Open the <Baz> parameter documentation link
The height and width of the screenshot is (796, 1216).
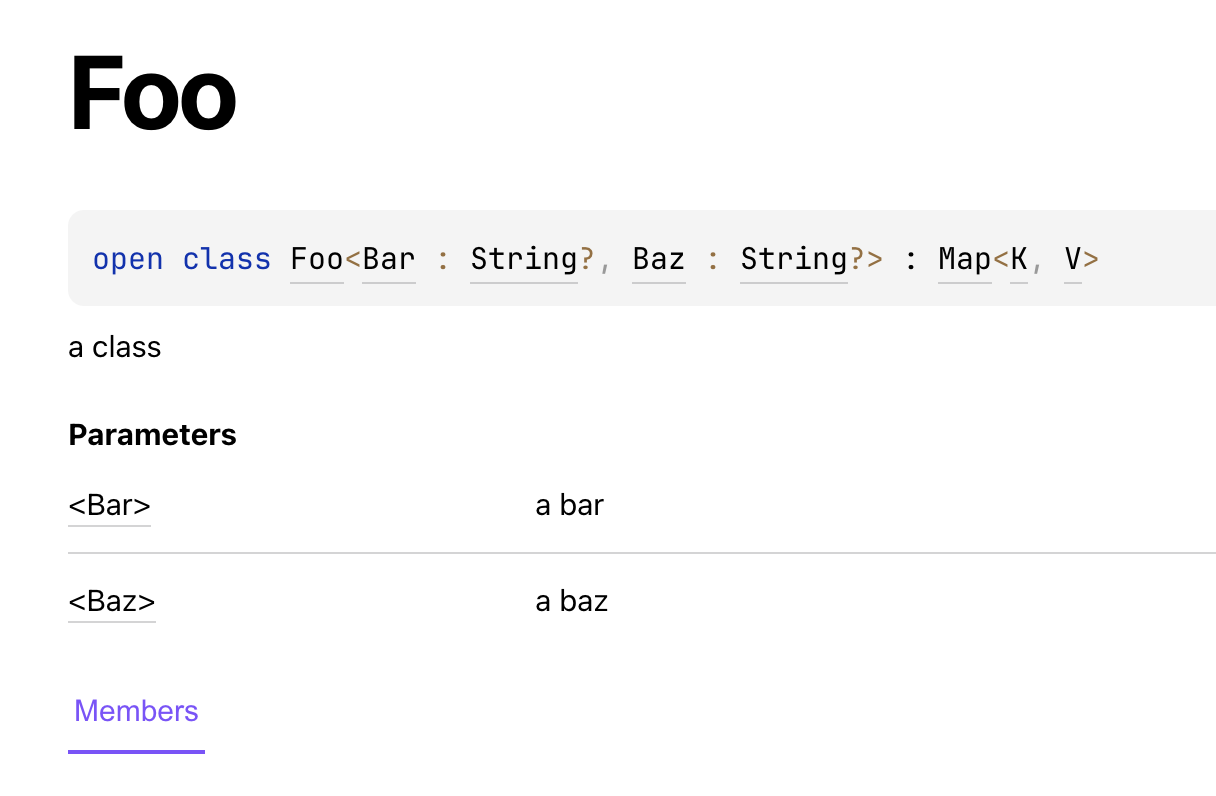(111, 601)
